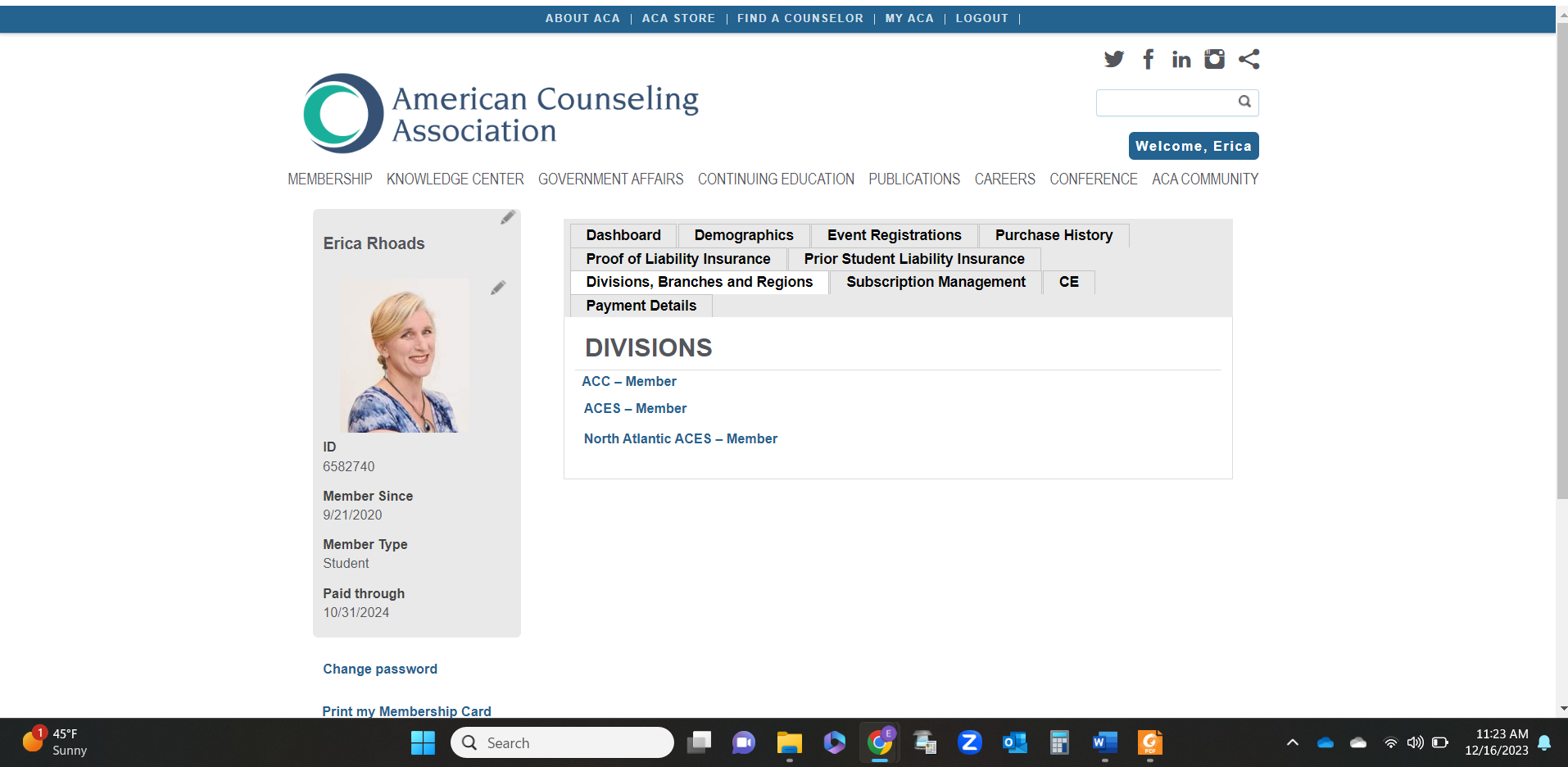
Task: Open the LinkedIn icon link
Action: tap(1181, 59)
